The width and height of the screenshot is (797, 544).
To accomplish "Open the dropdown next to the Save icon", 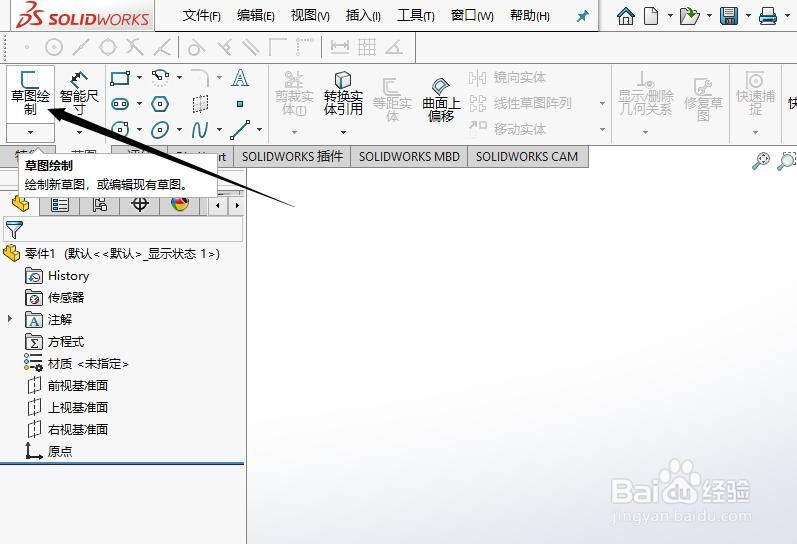I will point(748,16).
